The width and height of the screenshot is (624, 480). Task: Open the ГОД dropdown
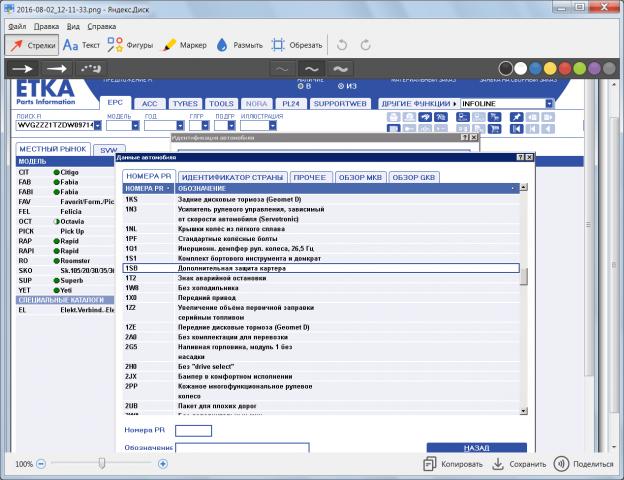(x=180, y=125)
